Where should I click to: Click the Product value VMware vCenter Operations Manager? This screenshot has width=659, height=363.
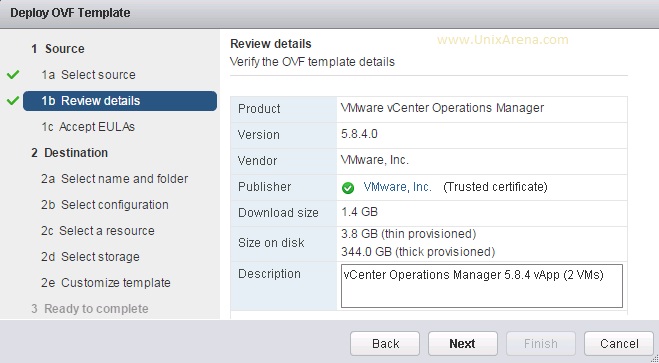tap(443, 108)
